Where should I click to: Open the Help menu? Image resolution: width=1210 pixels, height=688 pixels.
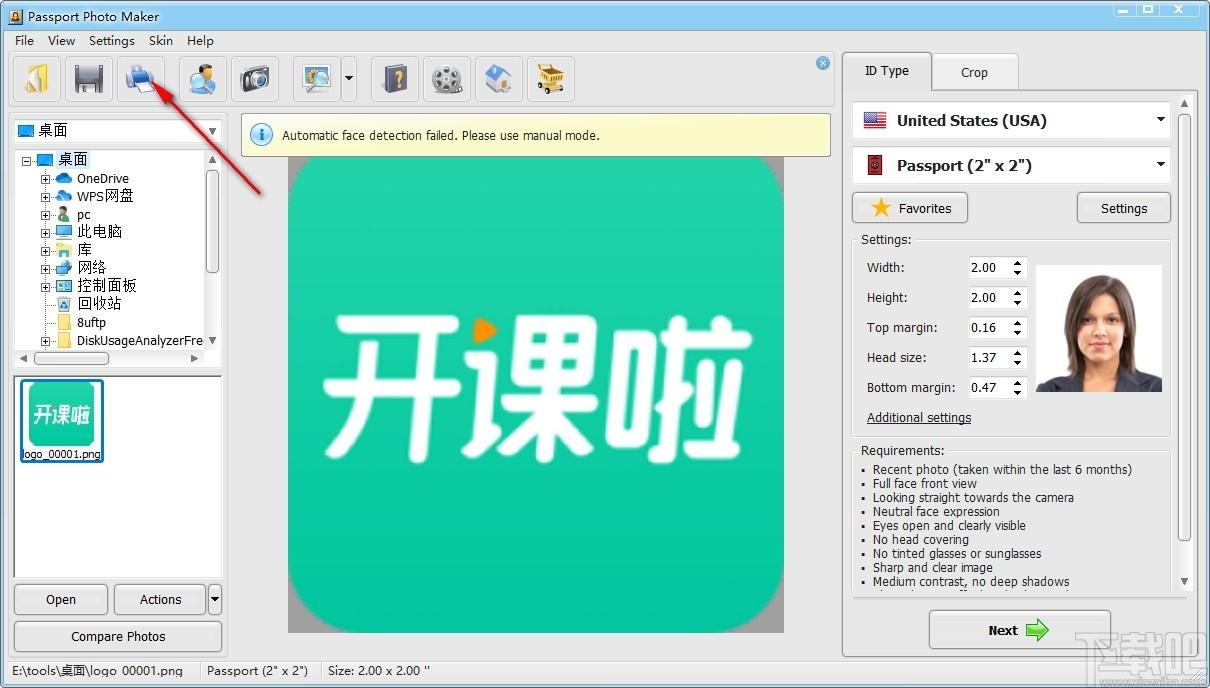(200, 41)
